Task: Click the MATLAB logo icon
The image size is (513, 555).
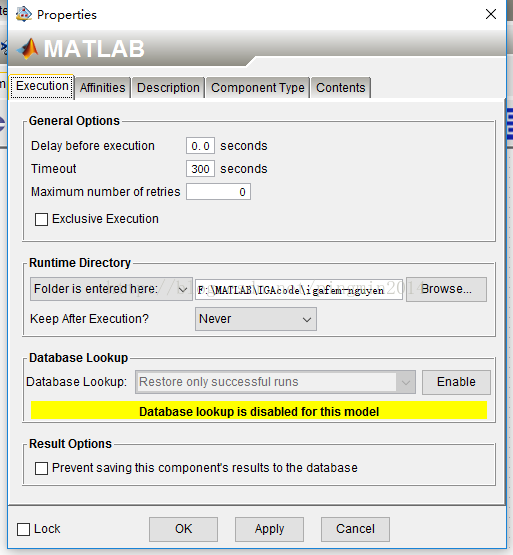Action: click(x=28, y=48)
